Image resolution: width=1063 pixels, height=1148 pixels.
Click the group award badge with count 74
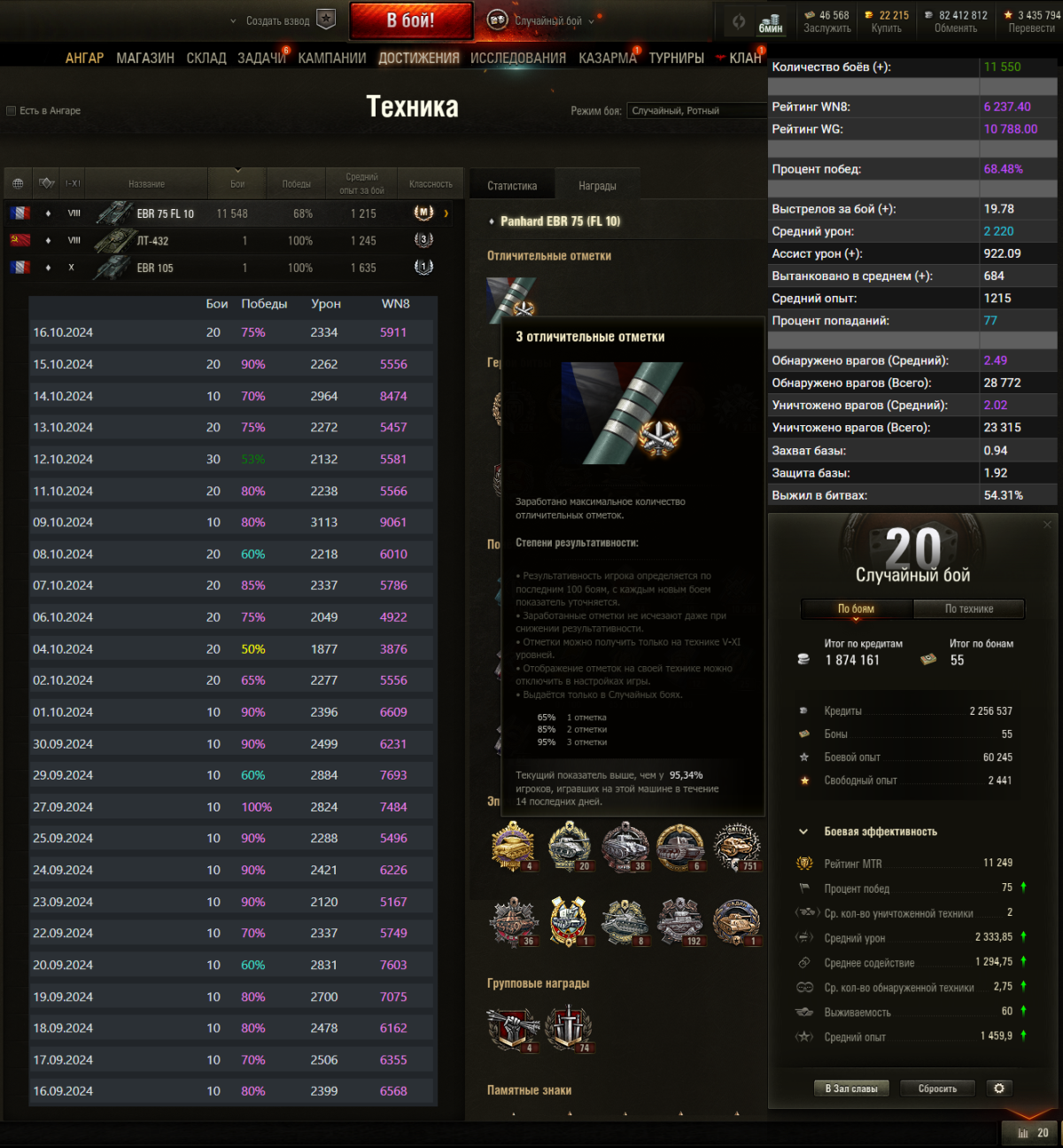(569, 1028)
